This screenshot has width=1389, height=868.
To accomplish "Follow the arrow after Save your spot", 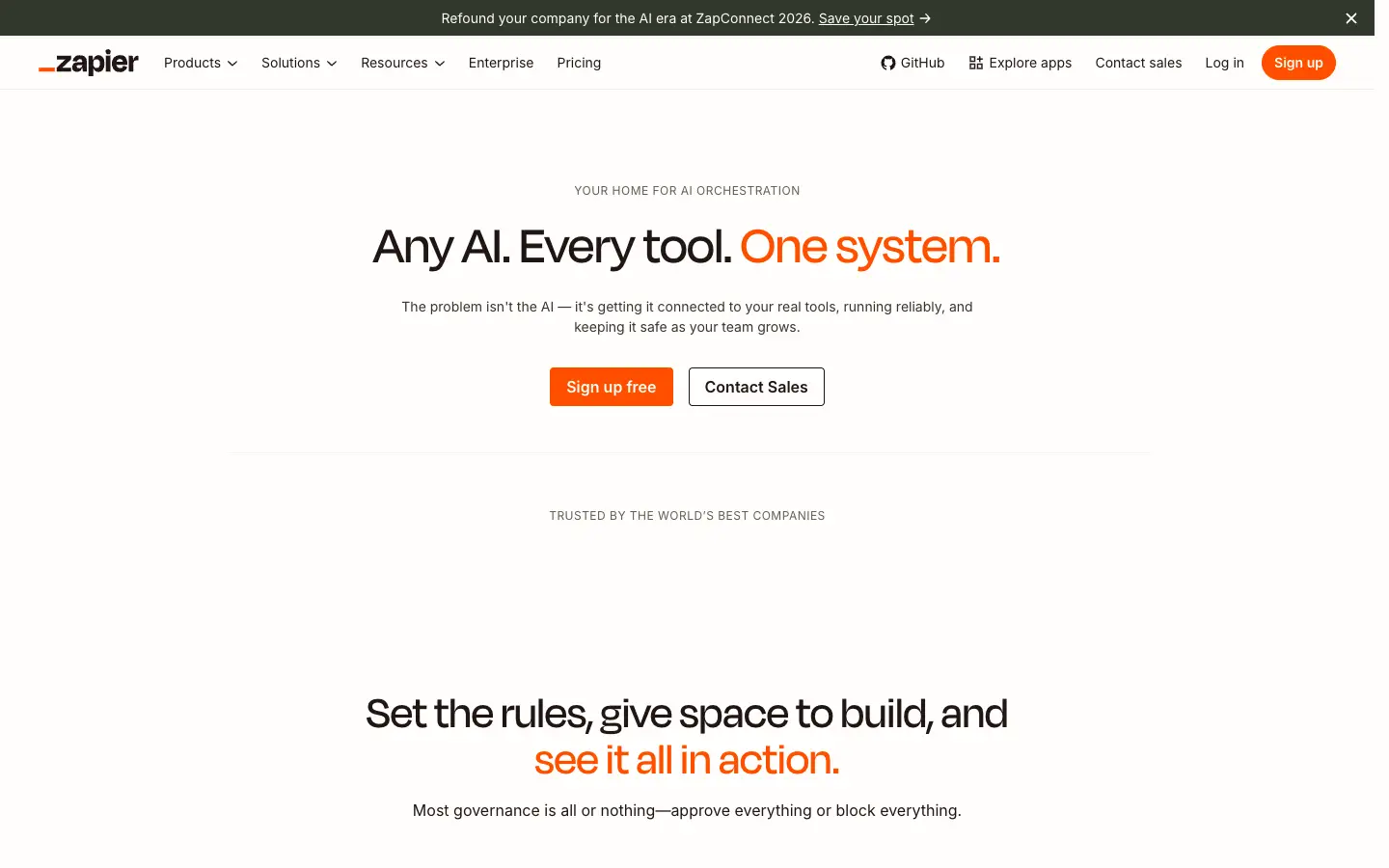I will click(925, 18).
